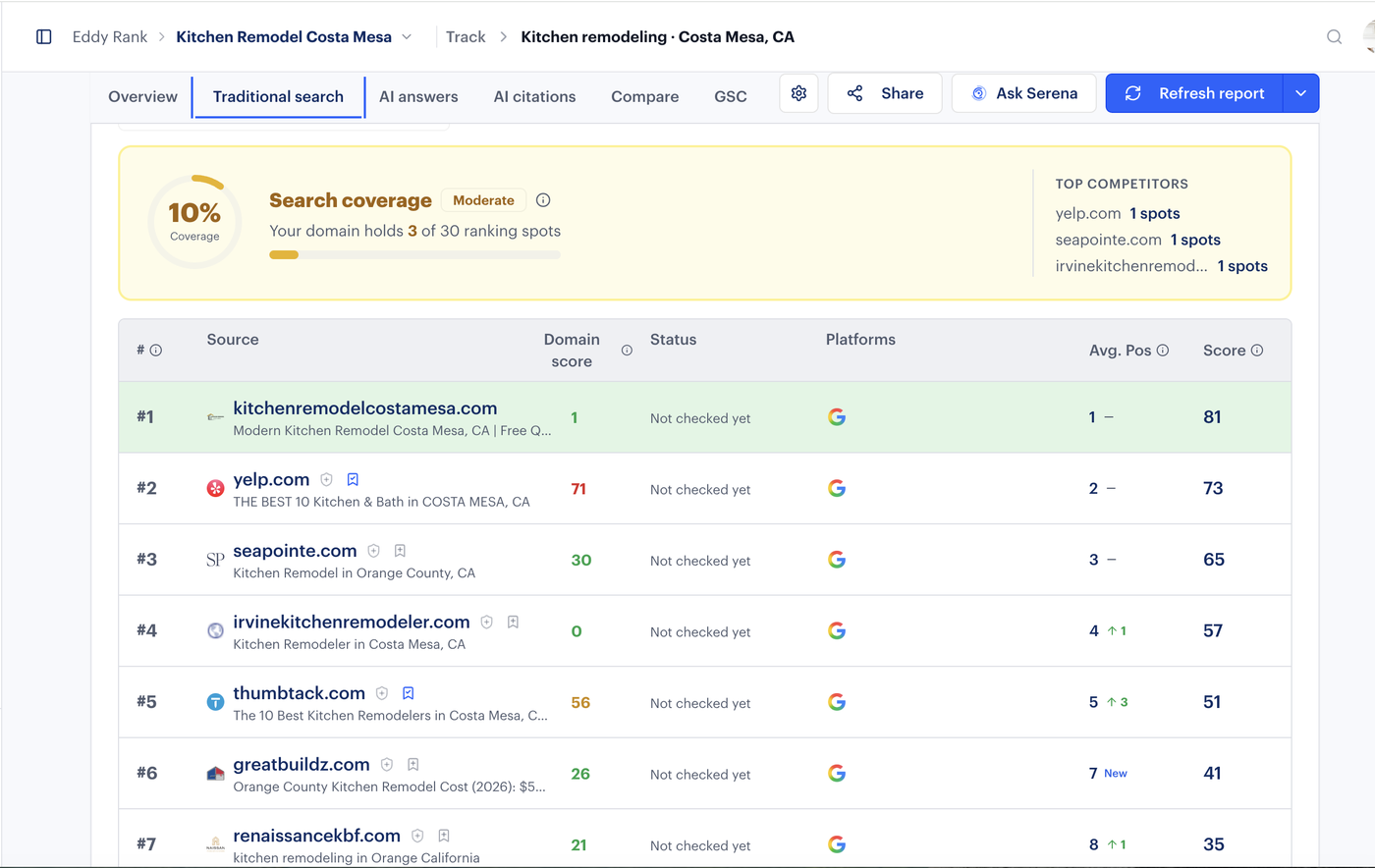Show info about Search coverage rating
The width and height of the screenshot is (1375, 868).
point(543,200)
